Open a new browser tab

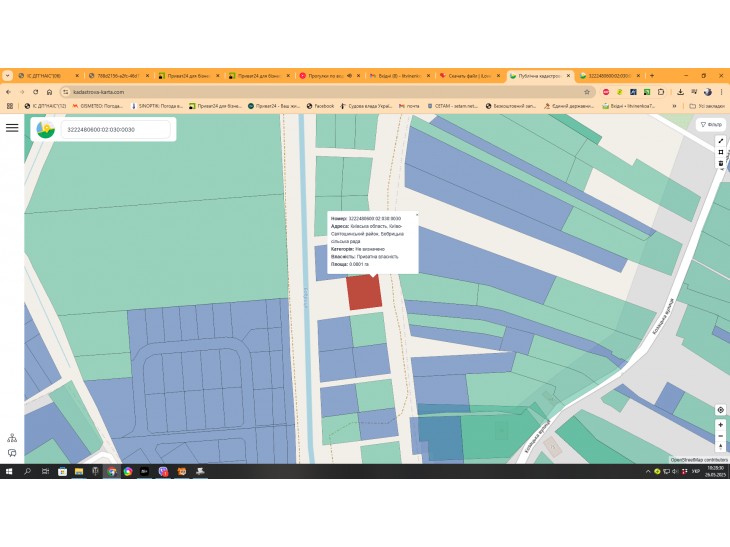pos(652,75)
